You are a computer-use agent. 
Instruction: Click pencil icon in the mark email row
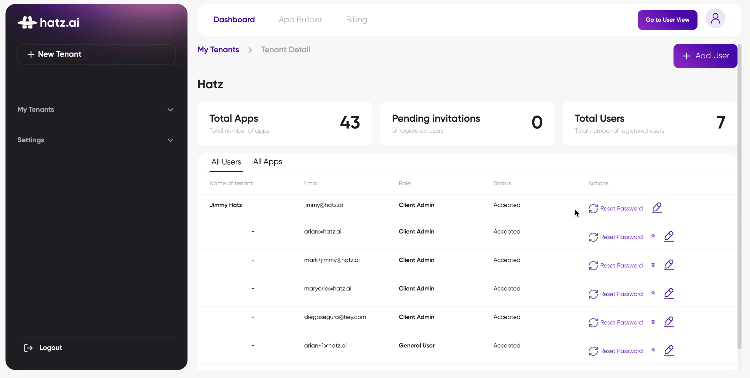[x=669, y=265]
